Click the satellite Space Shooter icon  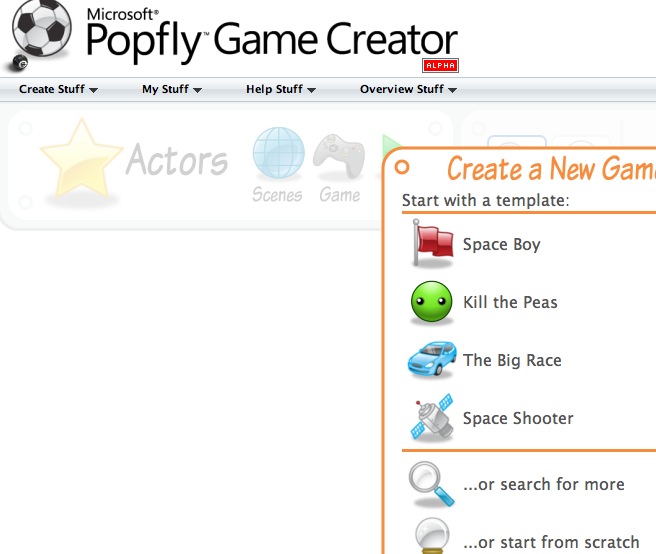(x=432, y=417)
